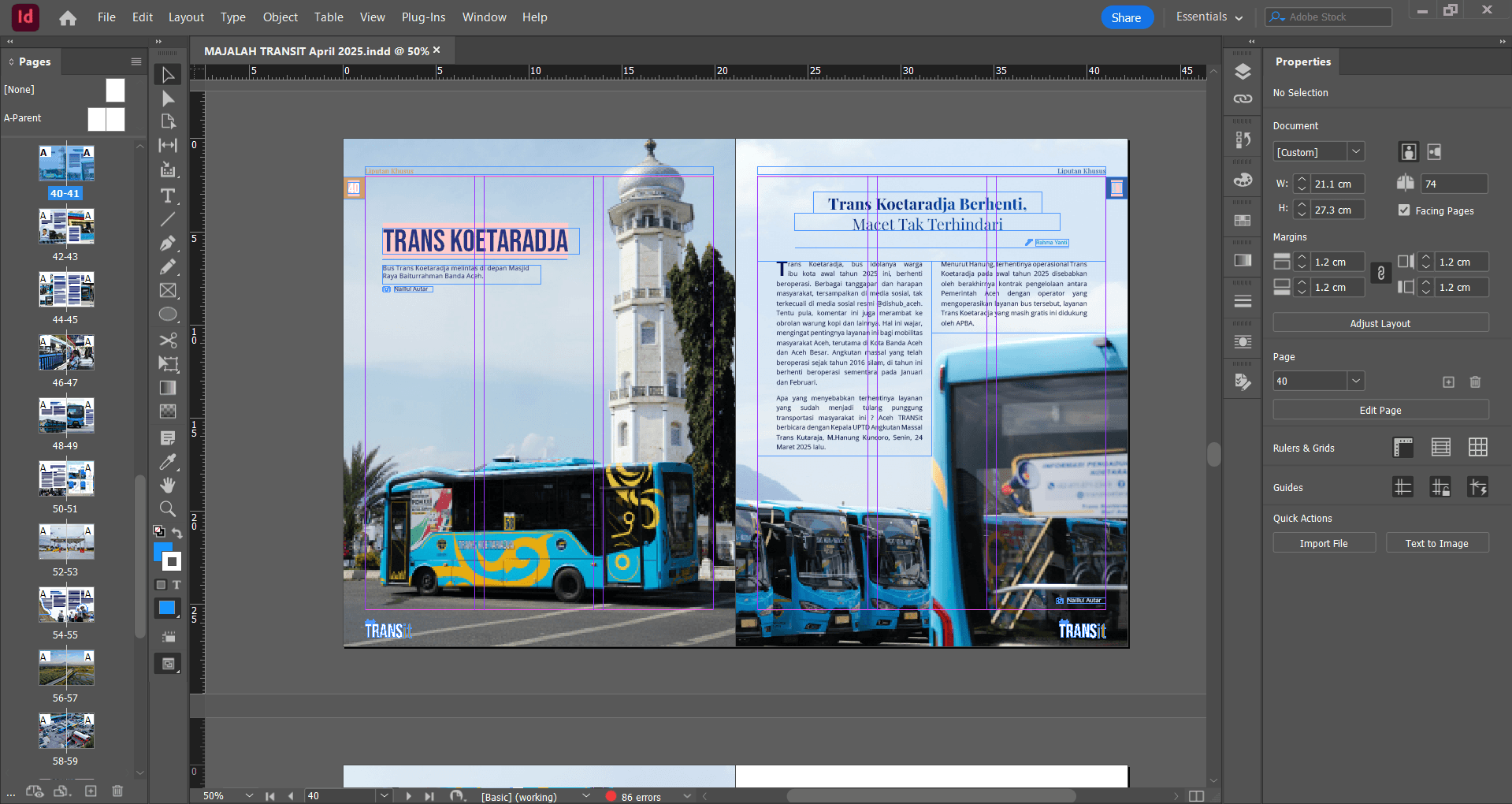
Task: Toggle show rulers icon in Properties
Action: 1402,448
